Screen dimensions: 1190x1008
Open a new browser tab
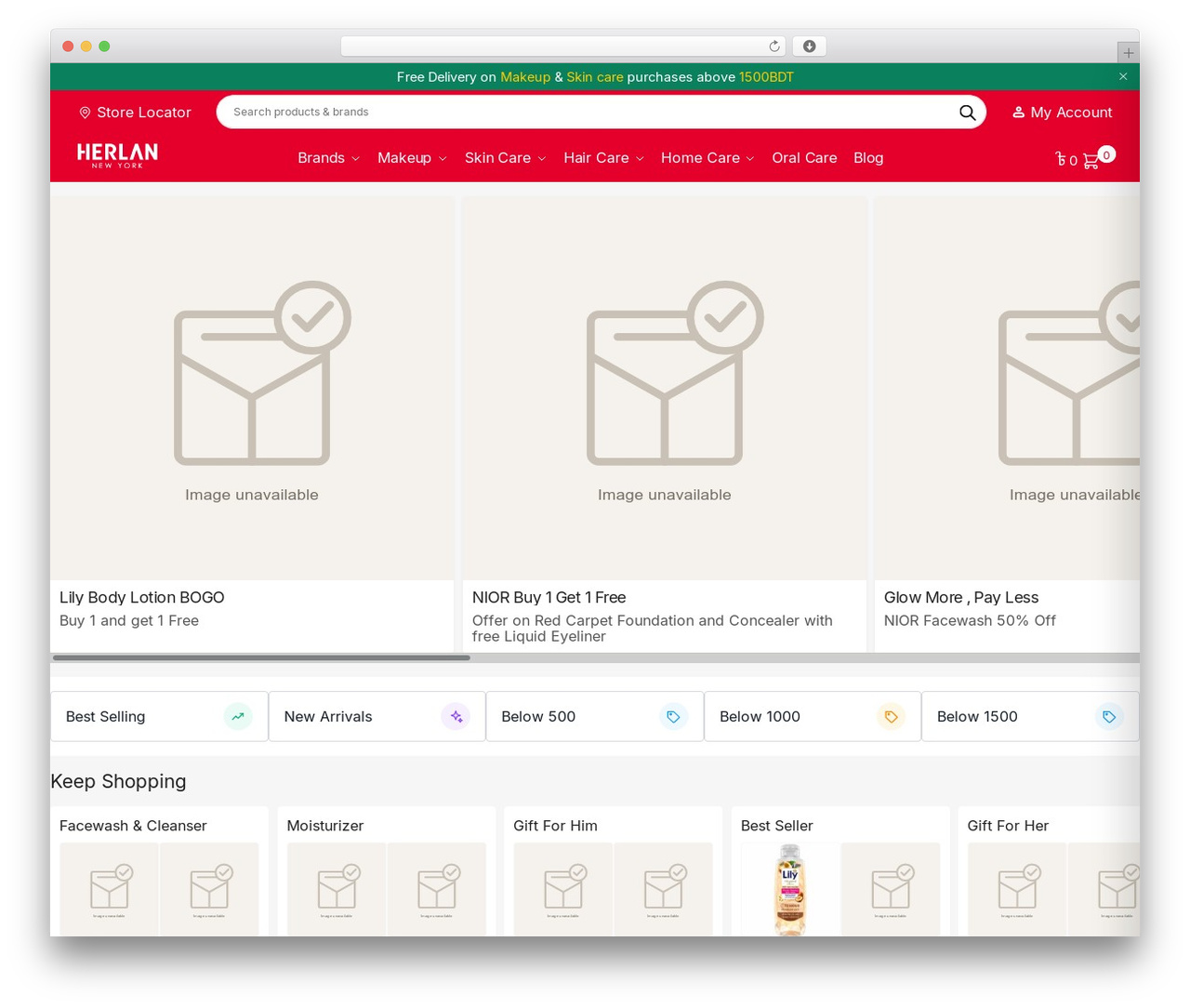point(1128,53)
